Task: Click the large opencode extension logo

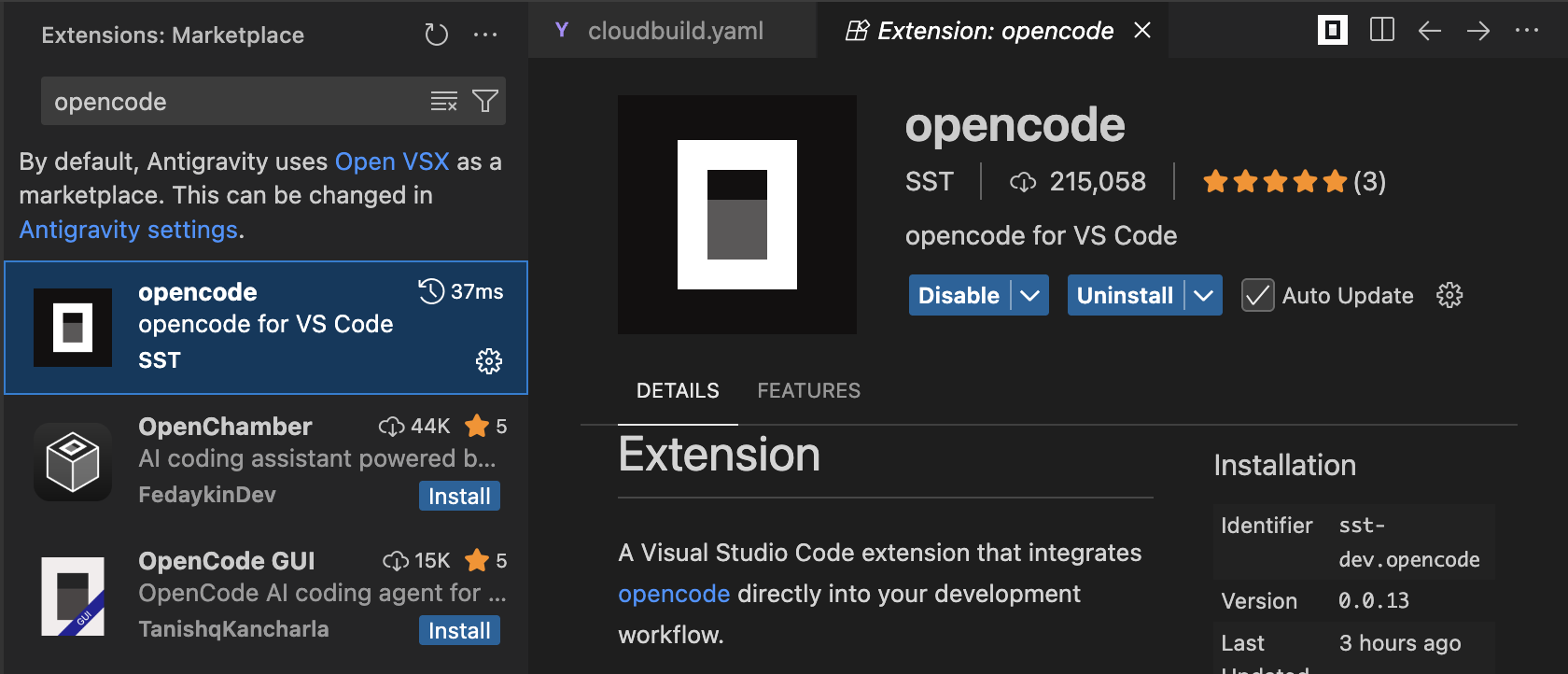Action: (x=737, y=215)
